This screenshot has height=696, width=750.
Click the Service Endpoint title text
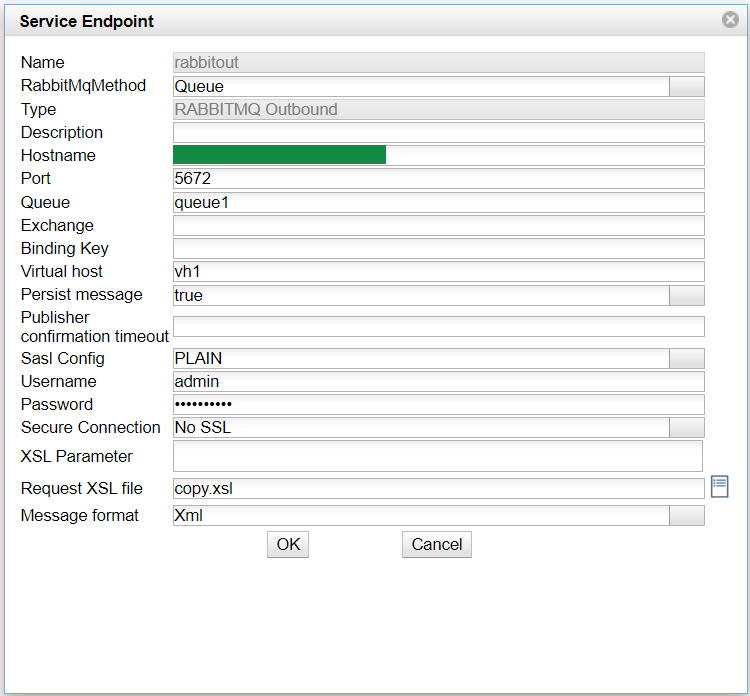click(x=87, y=22)
